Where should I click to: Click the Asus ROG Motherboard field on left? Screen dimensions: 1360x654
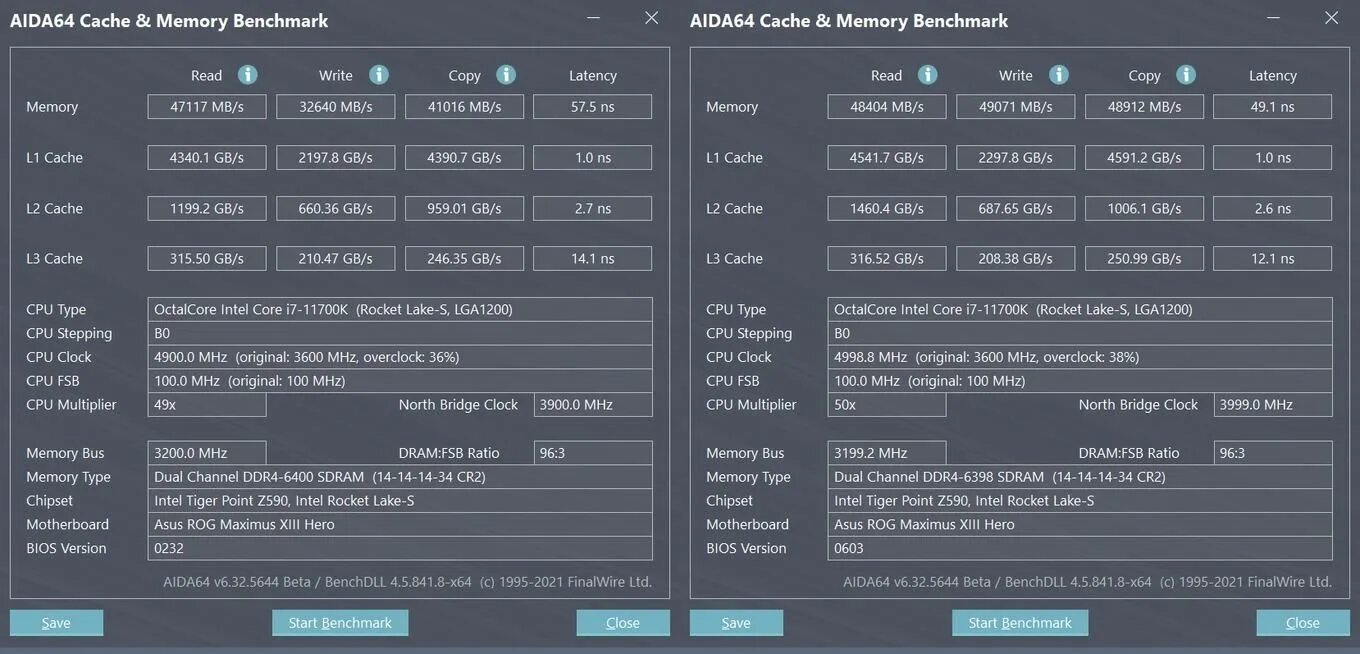pos(401,524)
